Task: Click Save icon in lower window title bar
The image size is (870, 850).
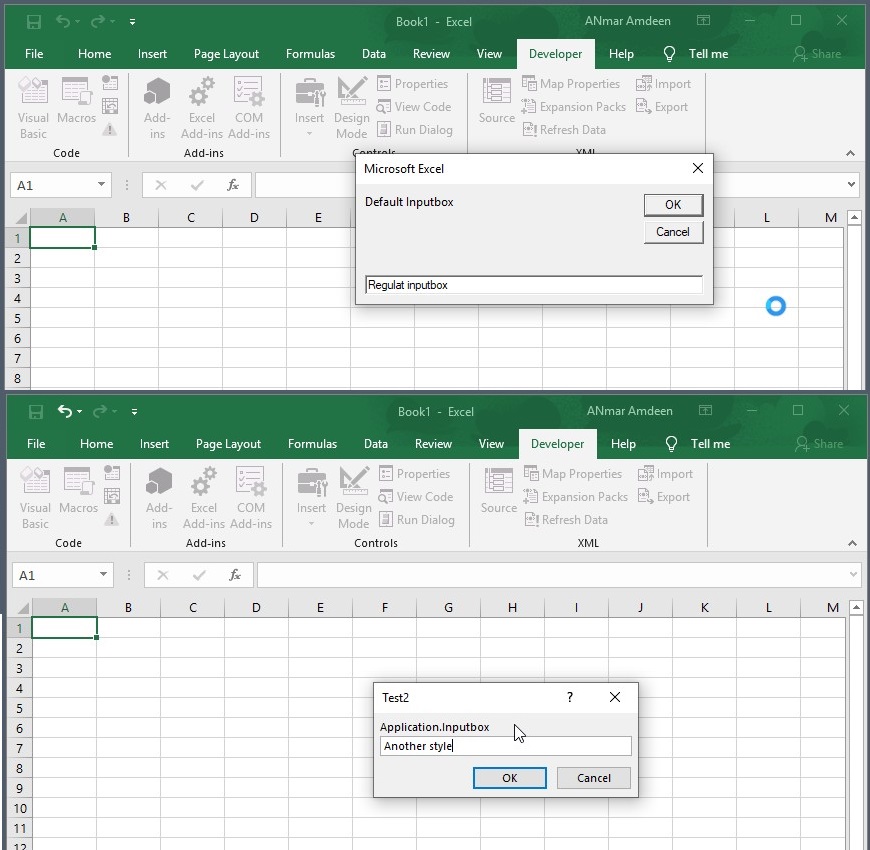Action: coord(36,412)
